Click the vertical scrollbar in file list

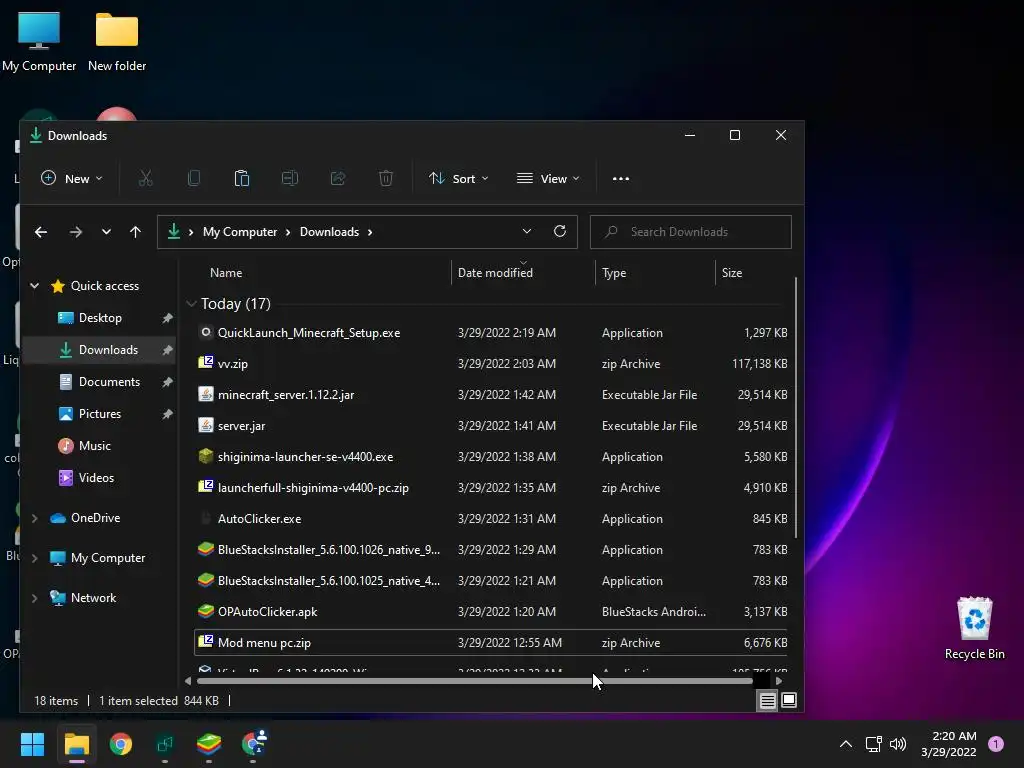click(x=795, y=408)
